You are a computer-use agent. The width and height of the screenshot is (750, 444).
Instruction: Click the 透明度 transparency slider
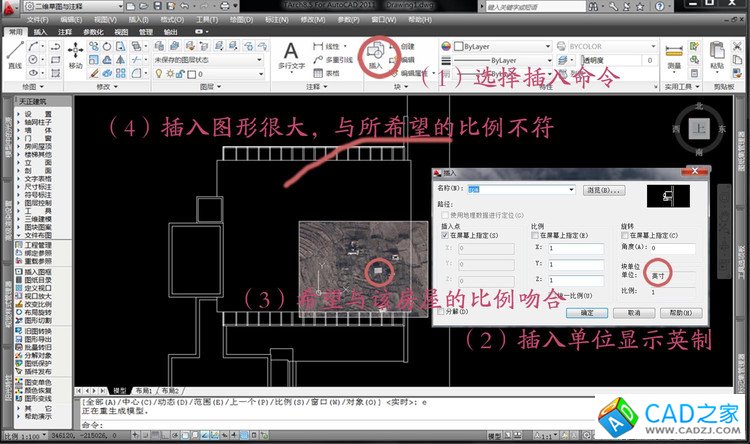[610, 60]
